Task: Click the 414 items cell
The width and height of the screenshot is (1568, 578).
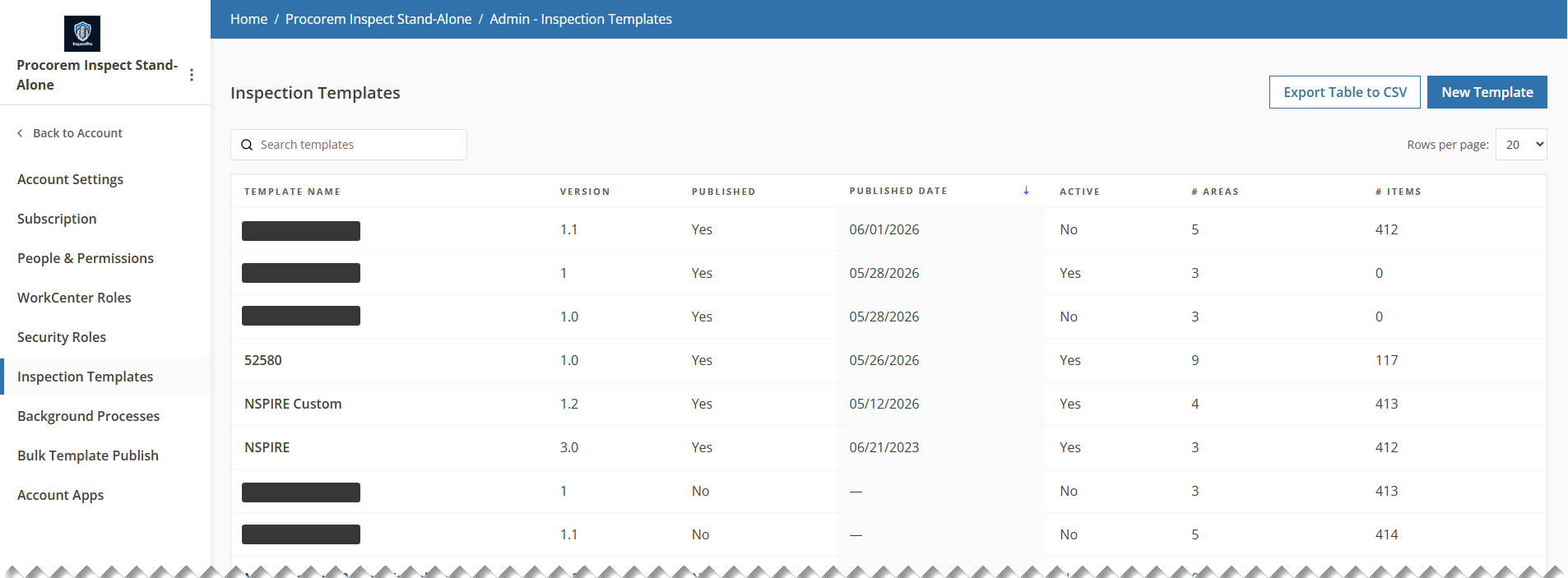Action: click(1386, 534)
